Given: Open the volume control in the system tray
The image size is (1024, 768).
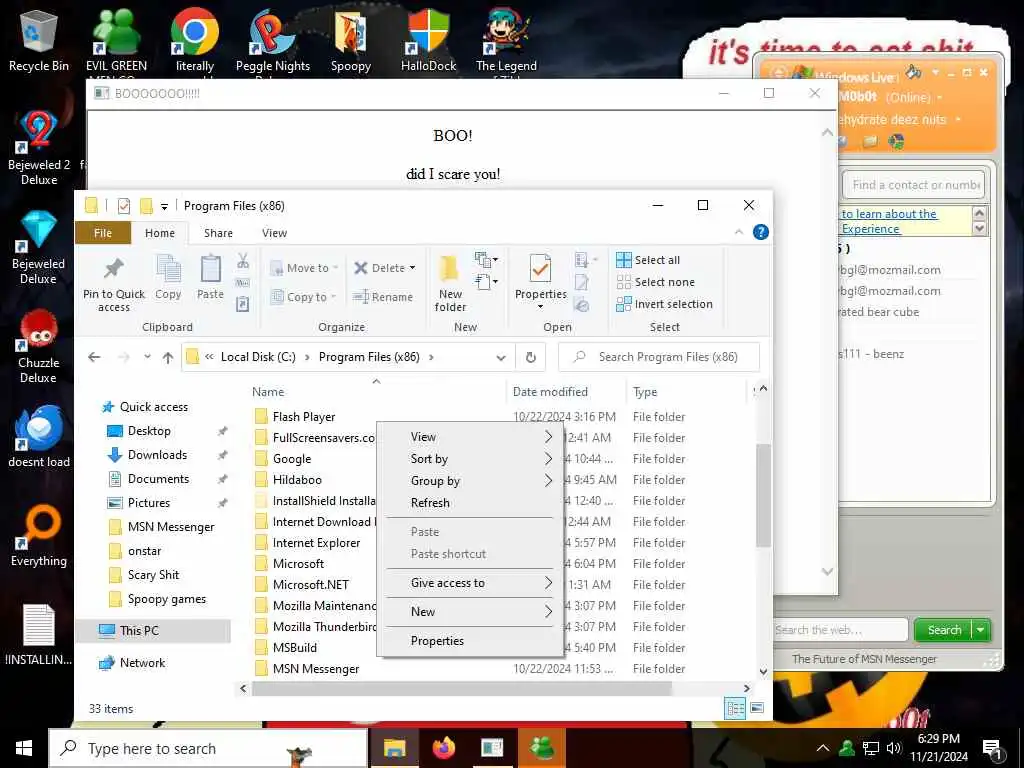Looking at the screenshot, I should tap(894, 748).
